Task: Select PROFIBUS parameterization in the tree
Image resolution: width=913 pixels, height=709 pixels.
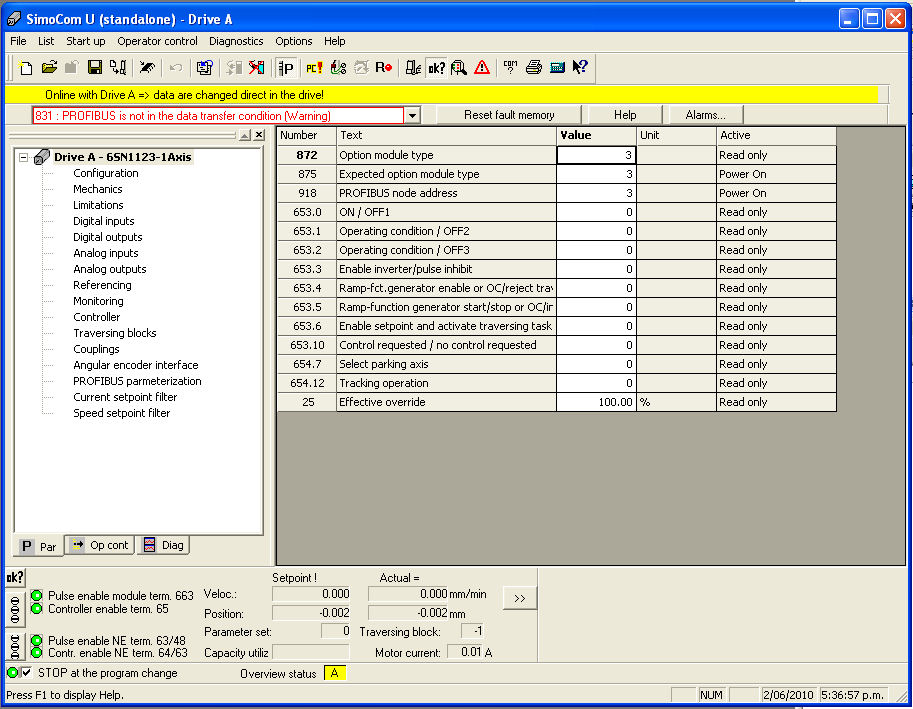Action: (x=137, y=381)
